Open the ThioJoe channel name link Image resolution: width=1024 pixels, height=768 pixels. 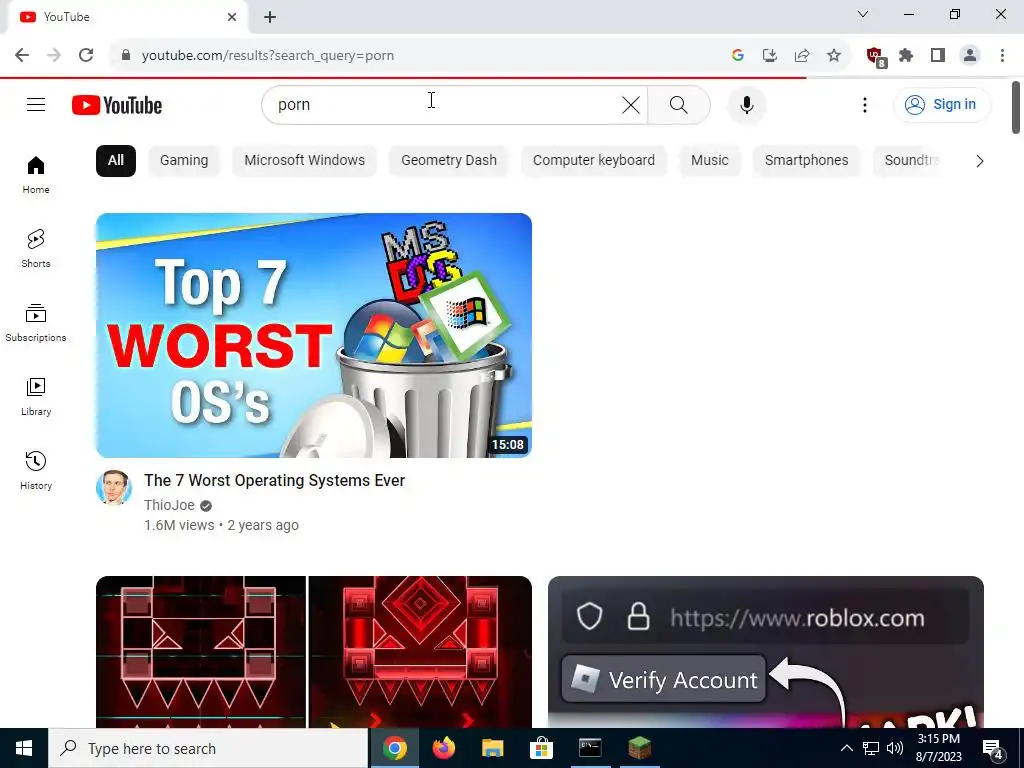tap(169, 505)
